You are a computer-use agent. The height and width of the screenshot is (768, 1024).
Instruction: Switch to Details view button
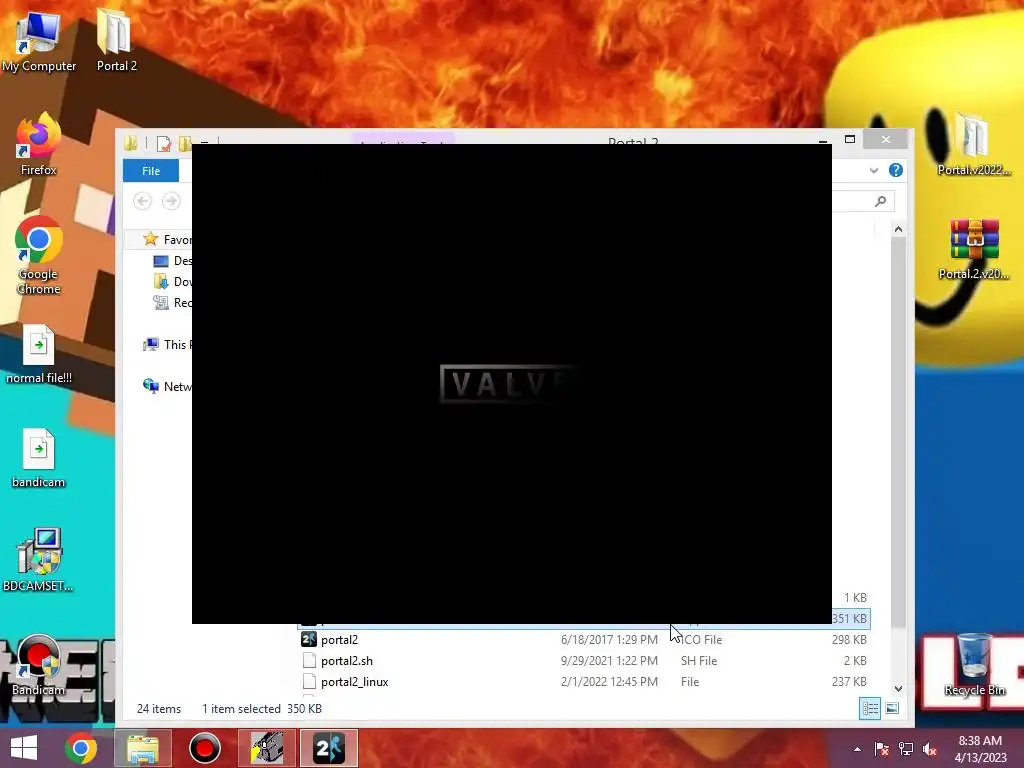(870, 709)
